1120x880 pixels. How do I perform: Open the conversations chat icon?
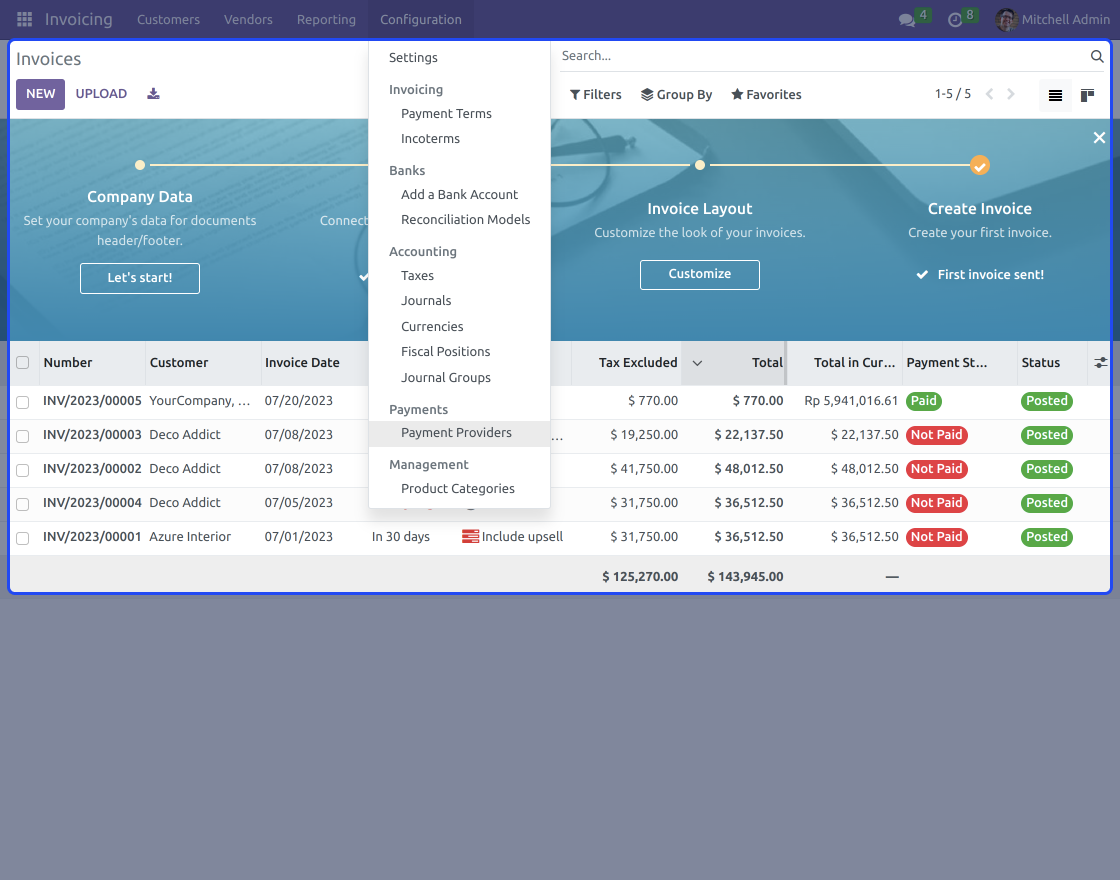(x=907, y=20)
